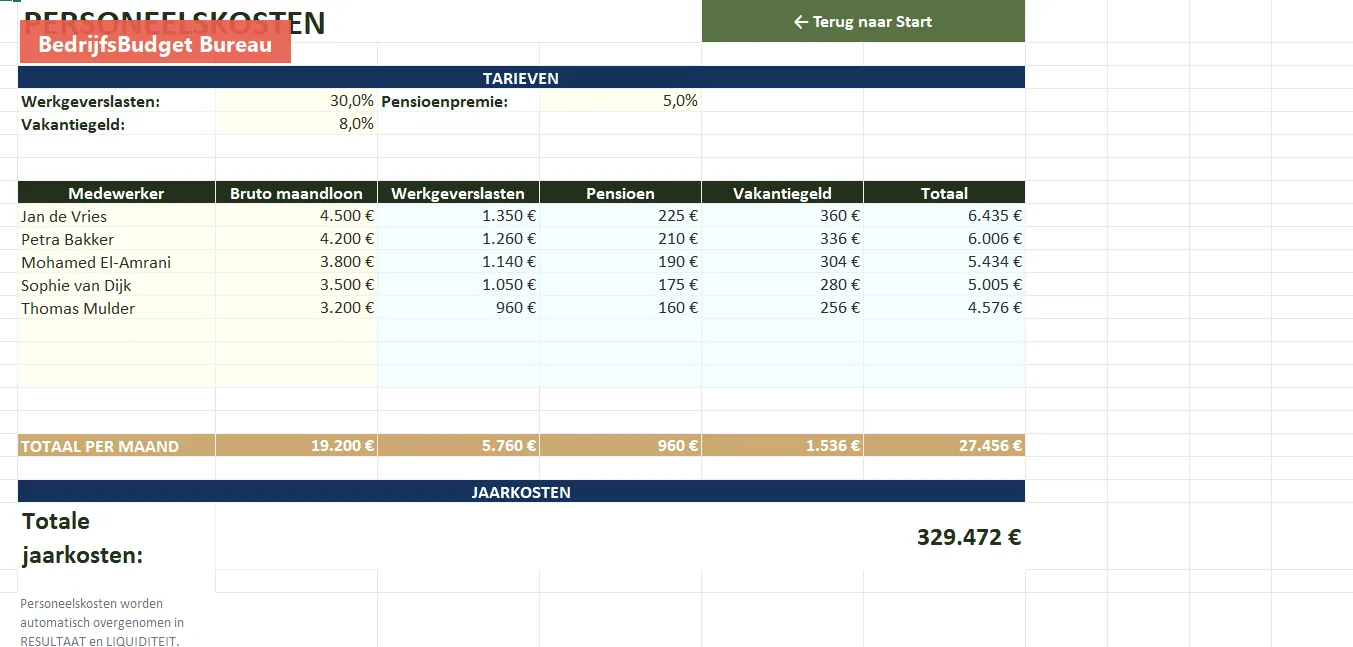Select the Petra Bakker name cell
1353x647 pixels.
[117, 239]
